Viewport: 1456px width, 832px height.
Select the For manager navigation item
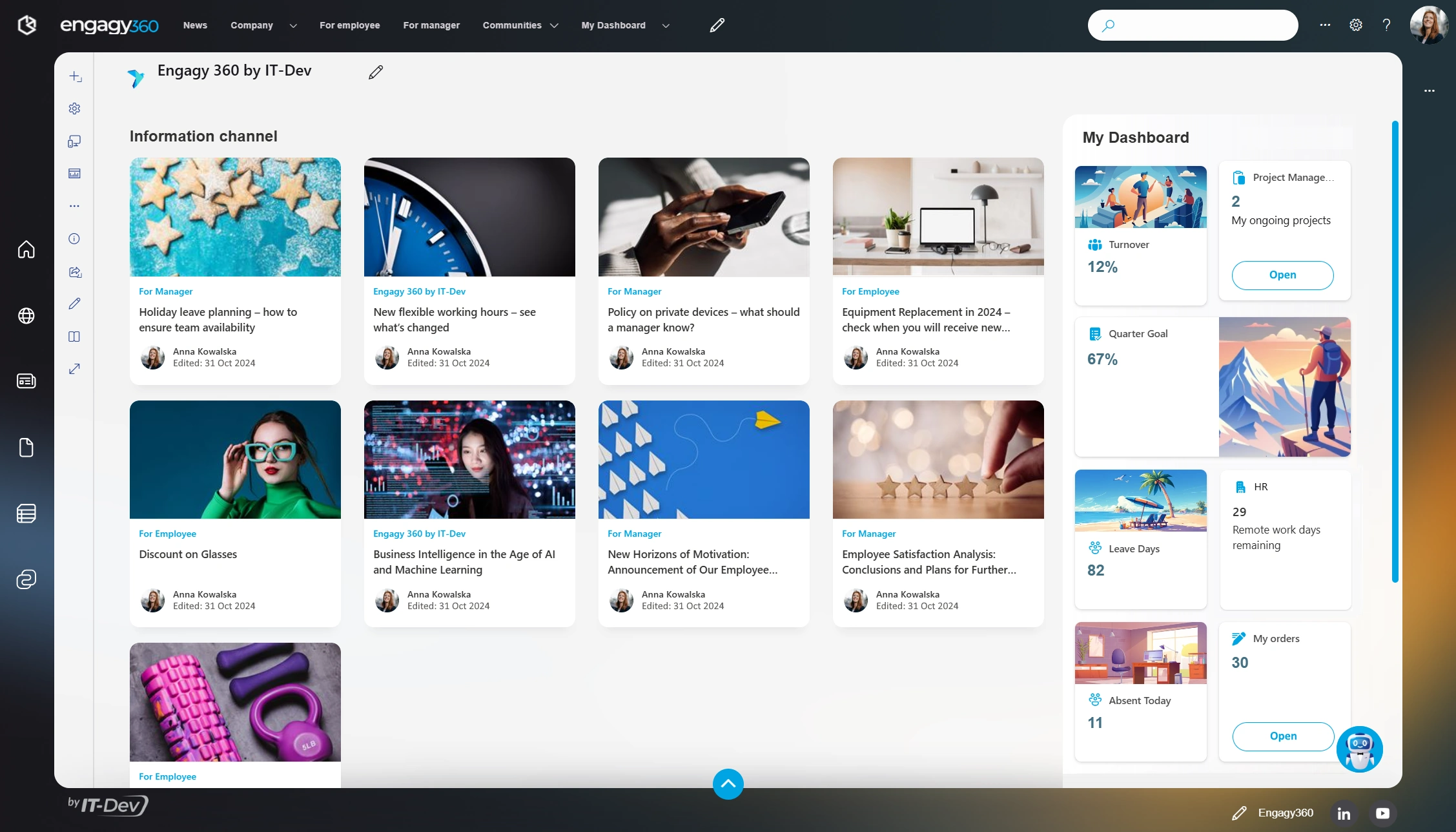[431, 25]
